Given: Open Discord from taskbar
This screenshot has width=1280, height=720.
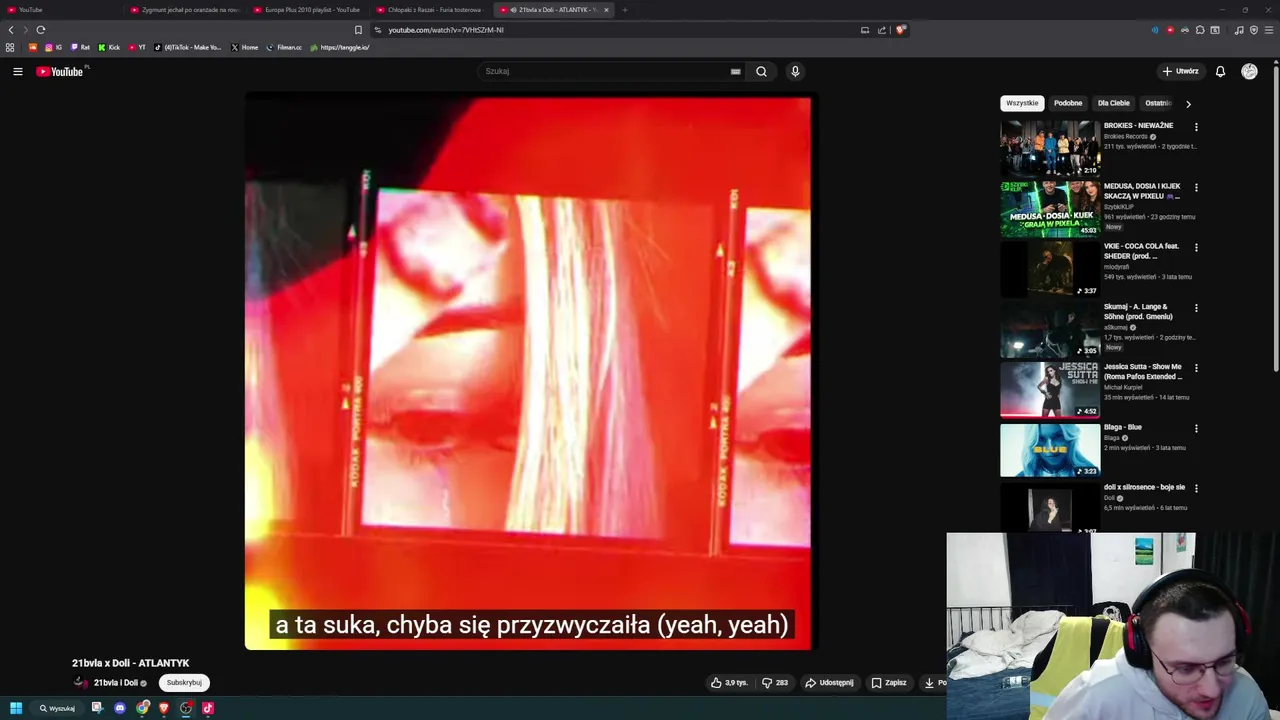Looking at the screenshot, I should pos(120,708).
